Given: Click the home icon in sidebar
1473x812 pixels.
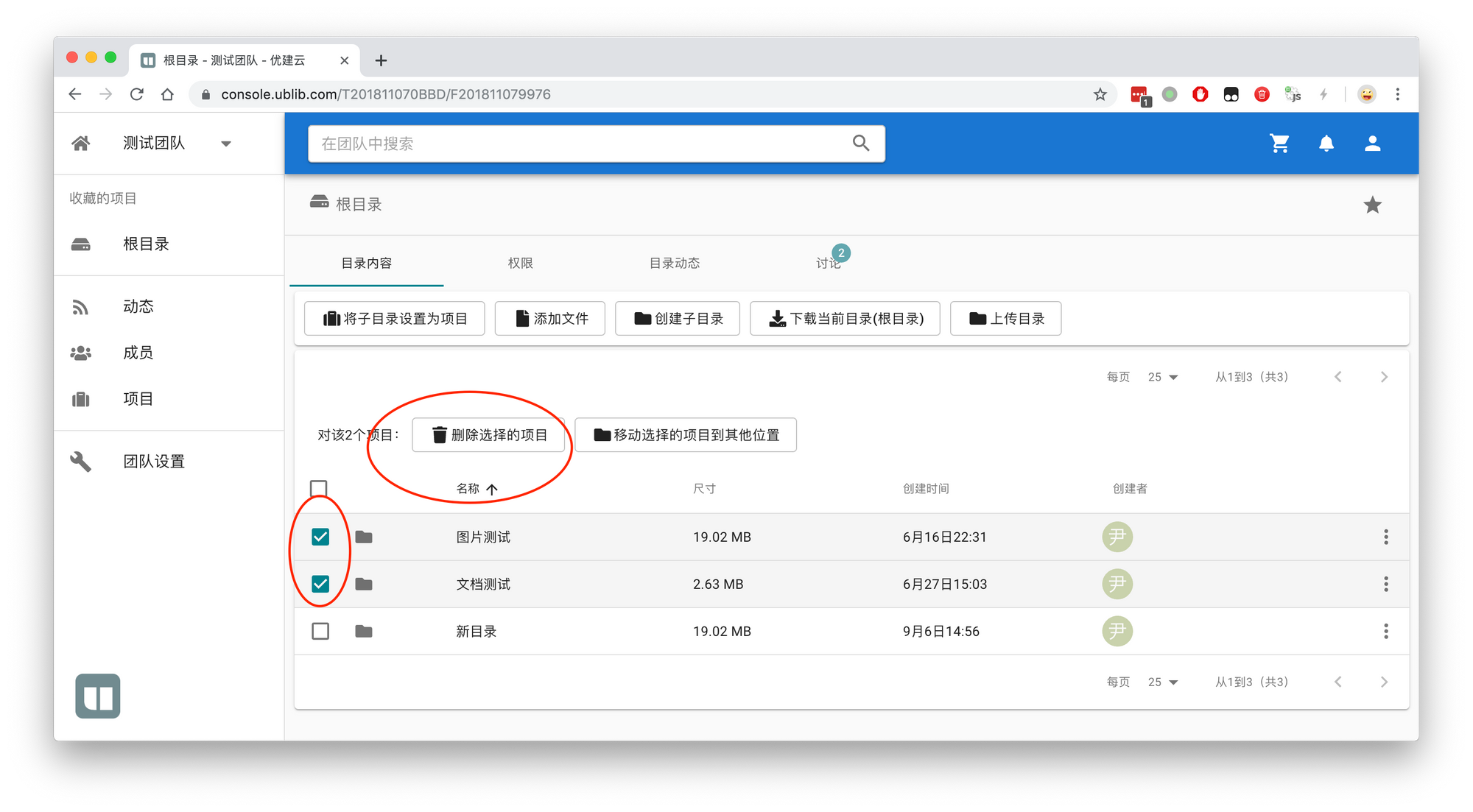Looking at the screenshot, I should coord(81,143).
